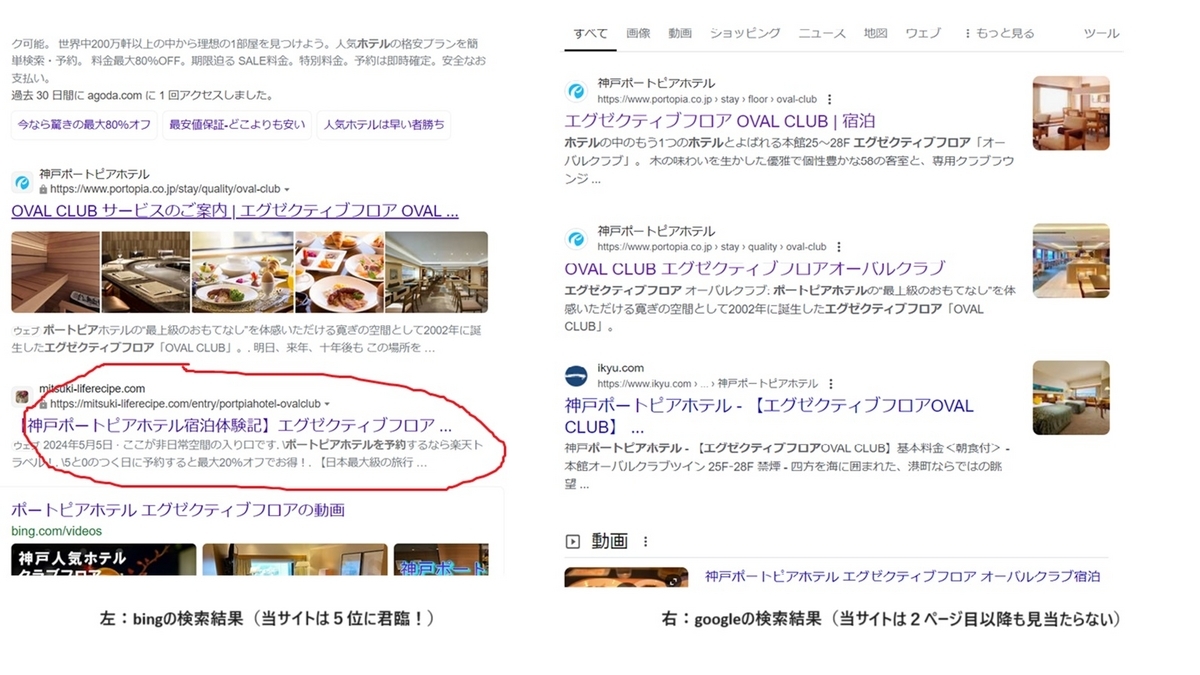
Task: Open the ツール options
Action: 1101,33
